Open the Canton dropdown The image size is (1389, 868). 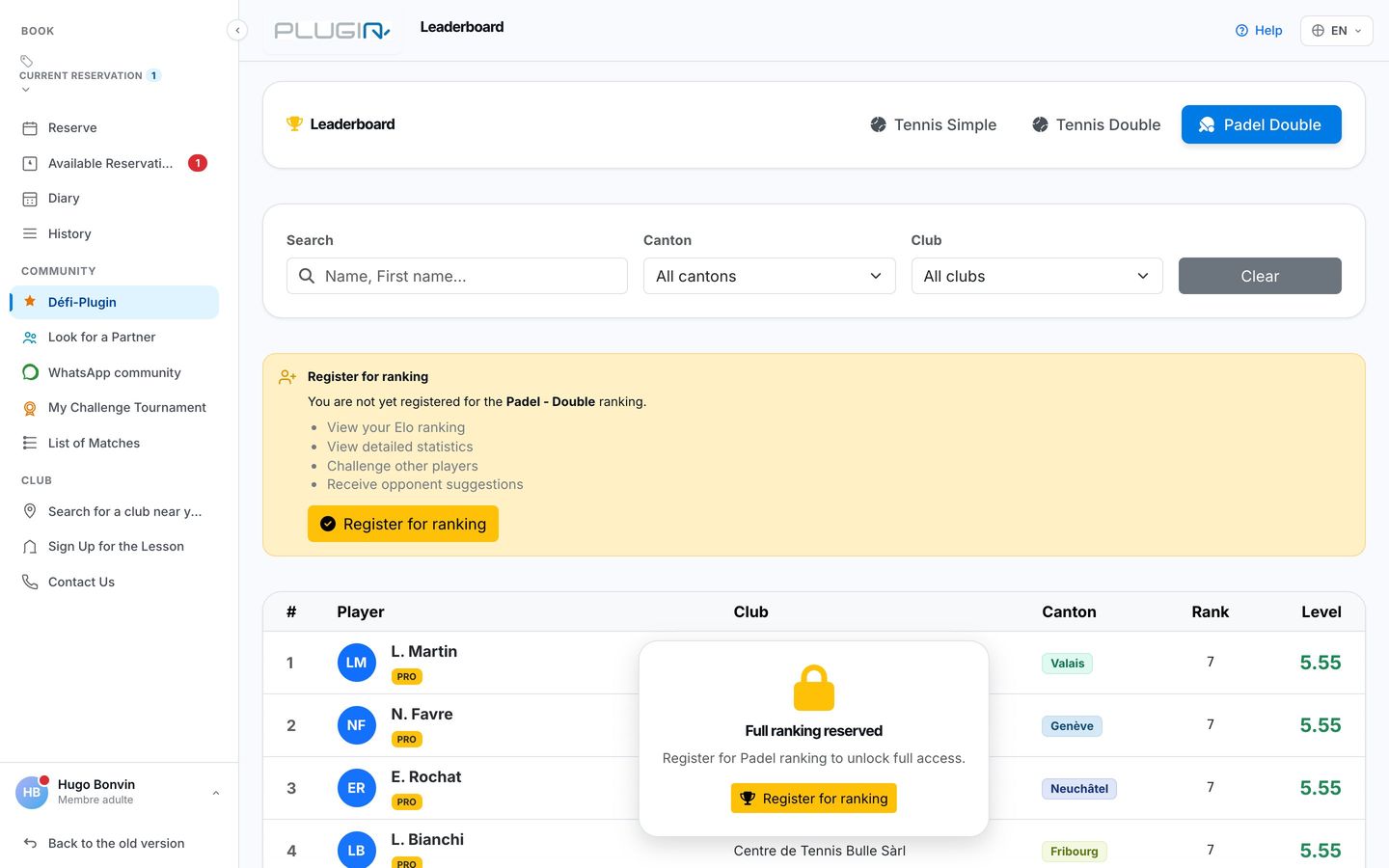coord(769,276)
